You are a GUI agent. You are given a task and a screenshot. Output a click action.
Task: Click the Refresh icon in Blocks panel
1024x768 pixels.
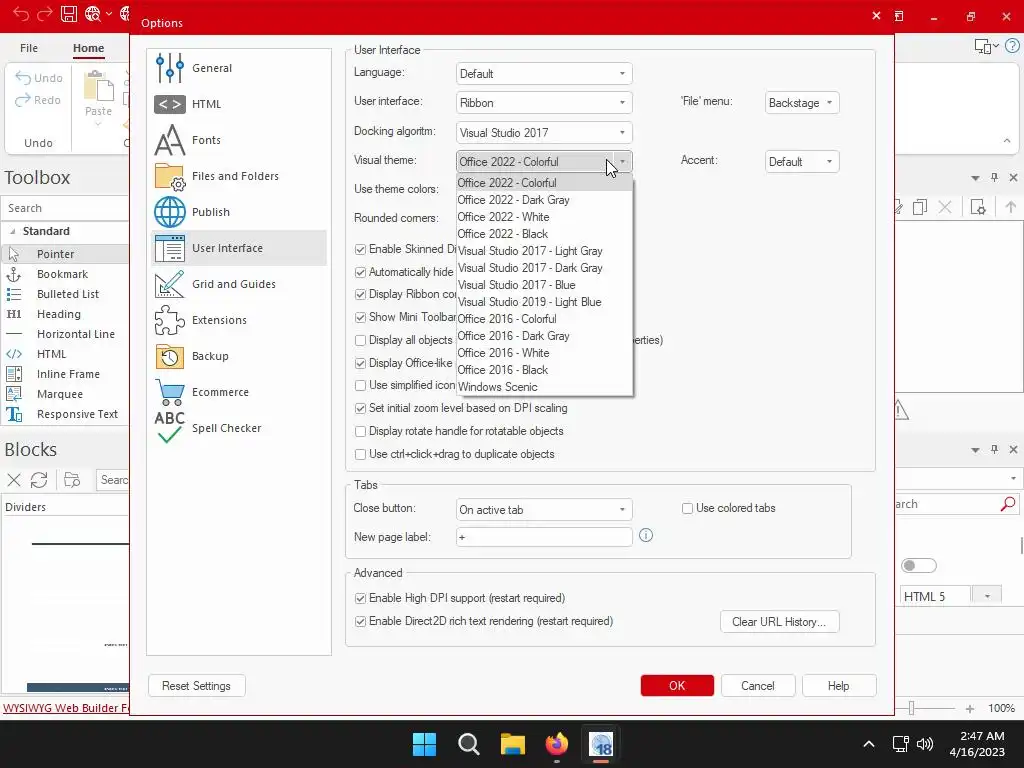(39, 480)
